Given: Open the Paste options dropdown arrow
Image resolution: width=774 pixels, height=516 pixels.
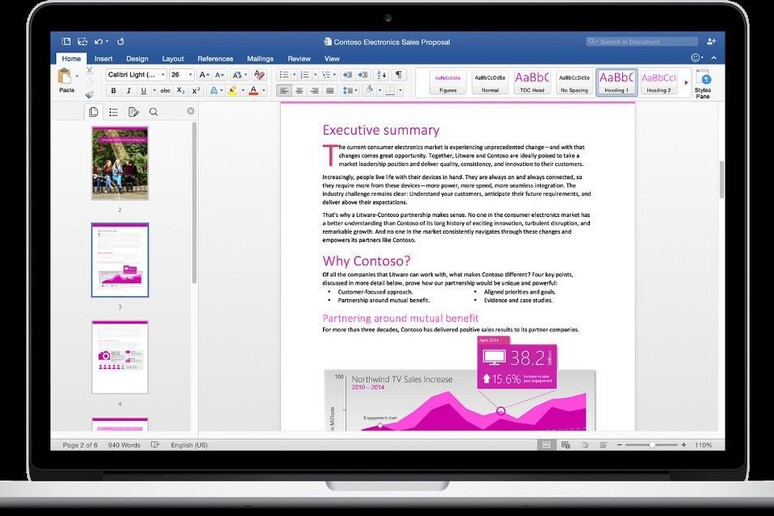Looking at the screenshot, I should 77,76.
